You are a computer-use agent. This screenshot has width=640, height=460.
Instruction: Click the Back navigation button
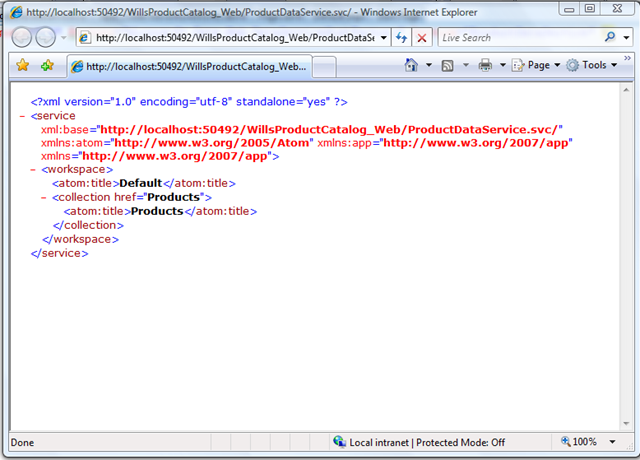pyautogui.click(x=22, y=37)
